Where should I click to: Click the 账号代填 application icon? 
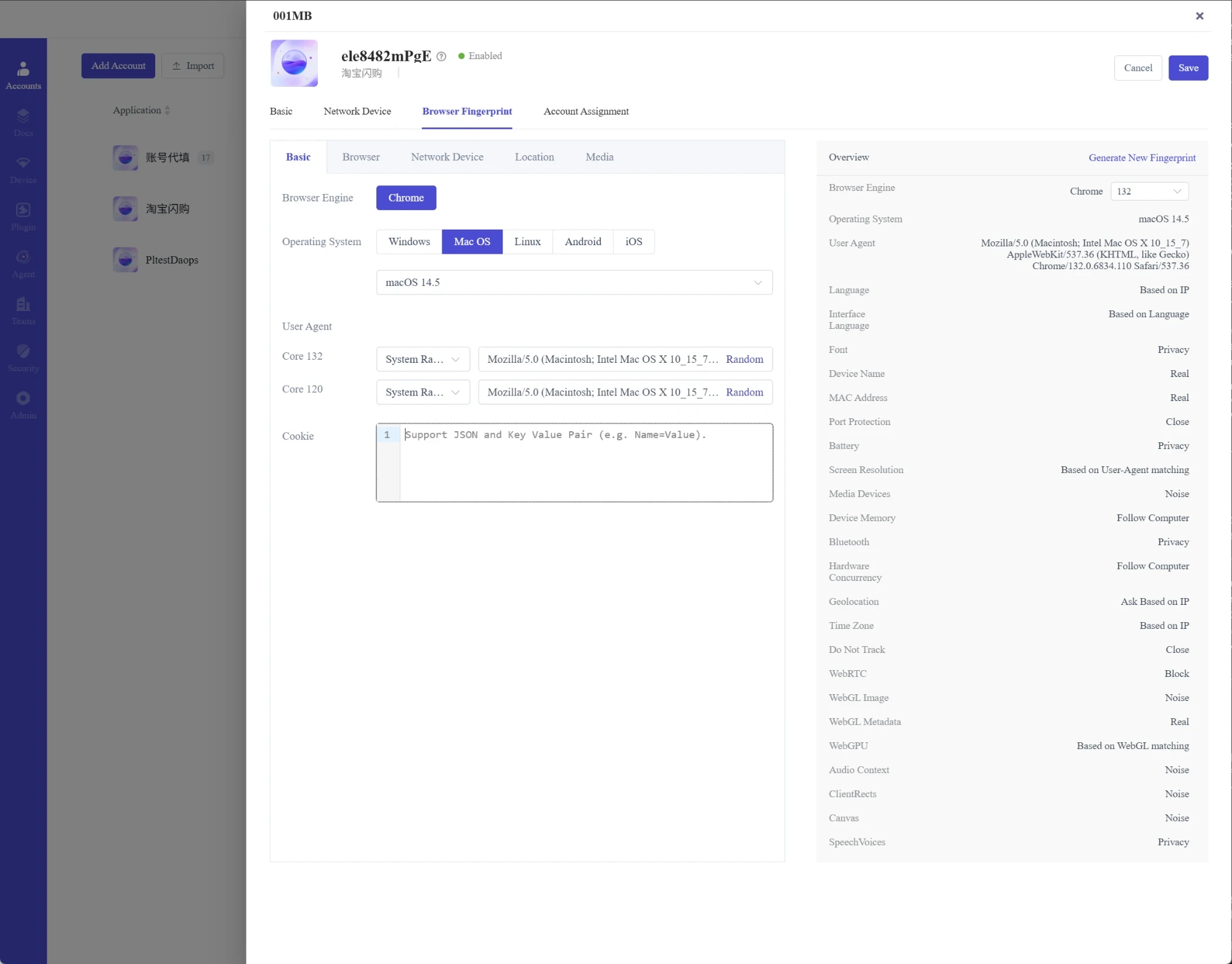[x=125, y=158]
